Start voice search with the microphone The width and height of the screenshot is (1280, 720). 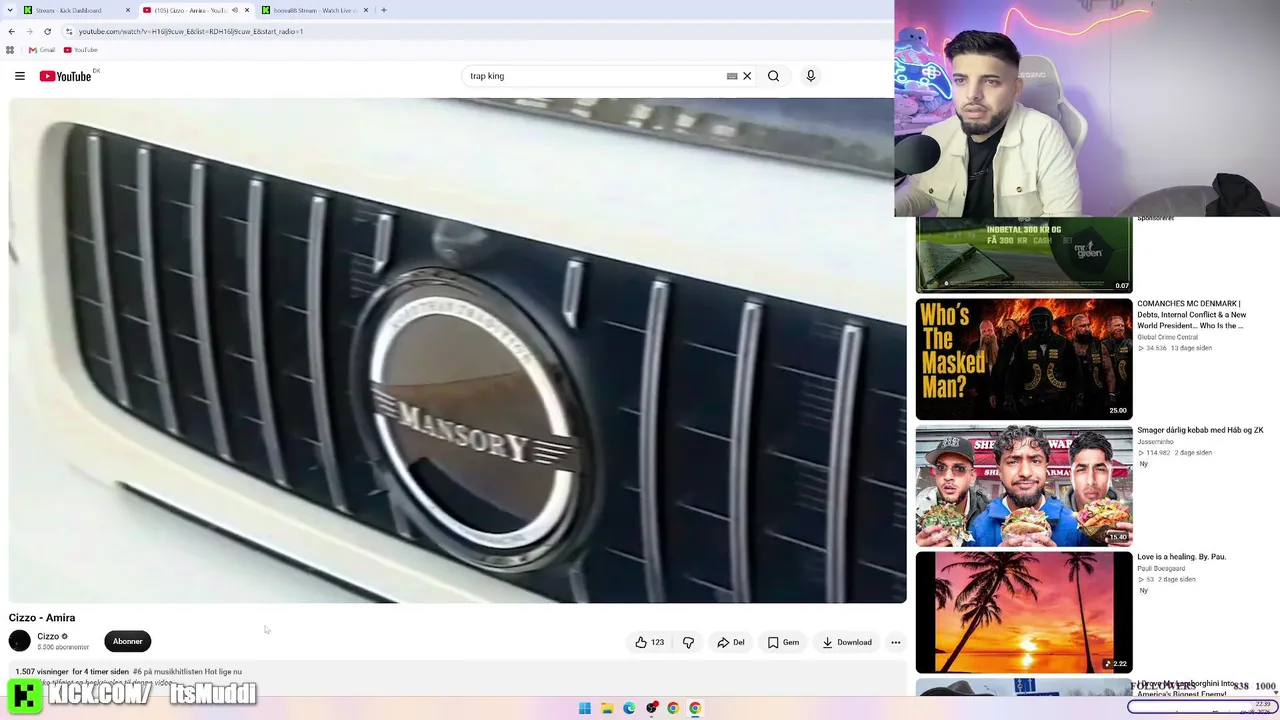[x=811, y=76]
